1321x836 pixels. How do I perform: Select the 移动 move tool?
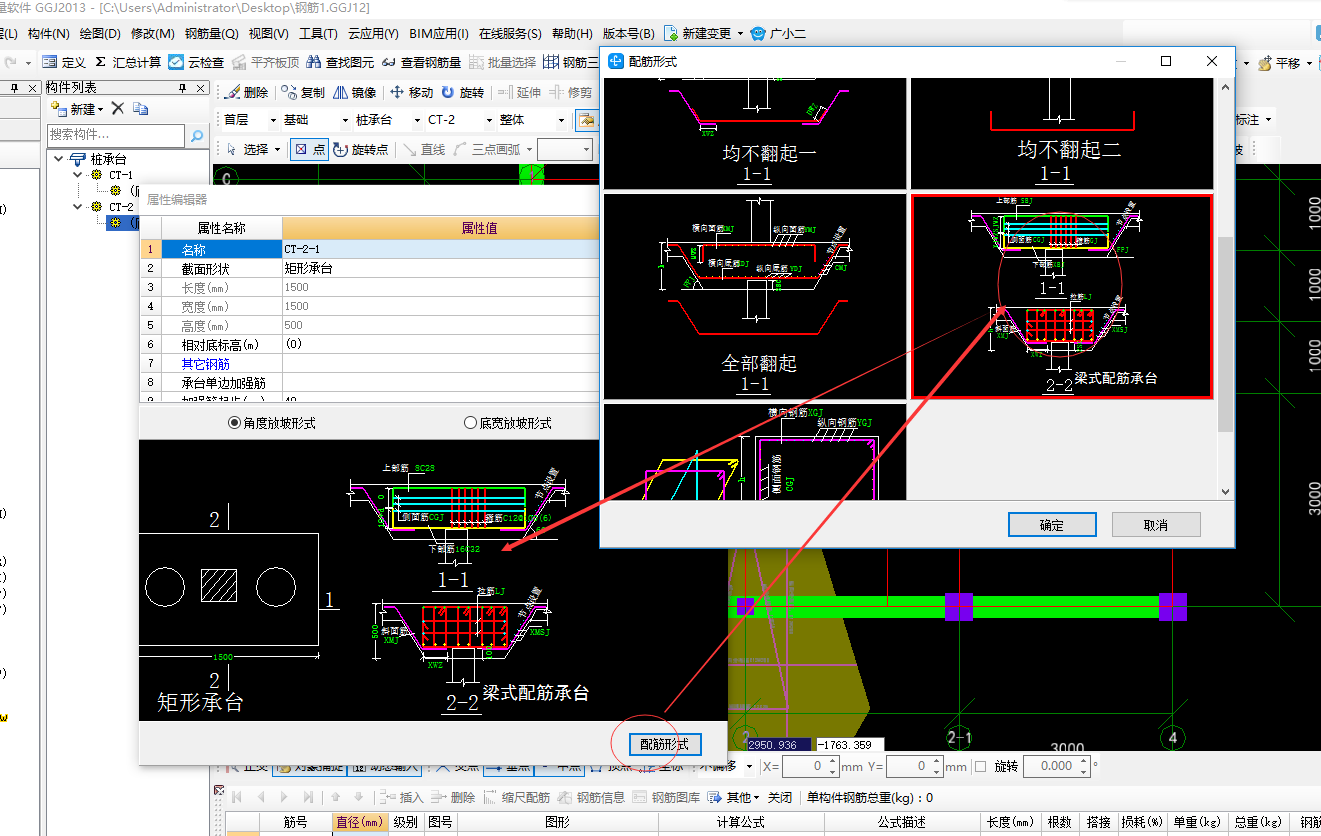[x=411, y=92]
